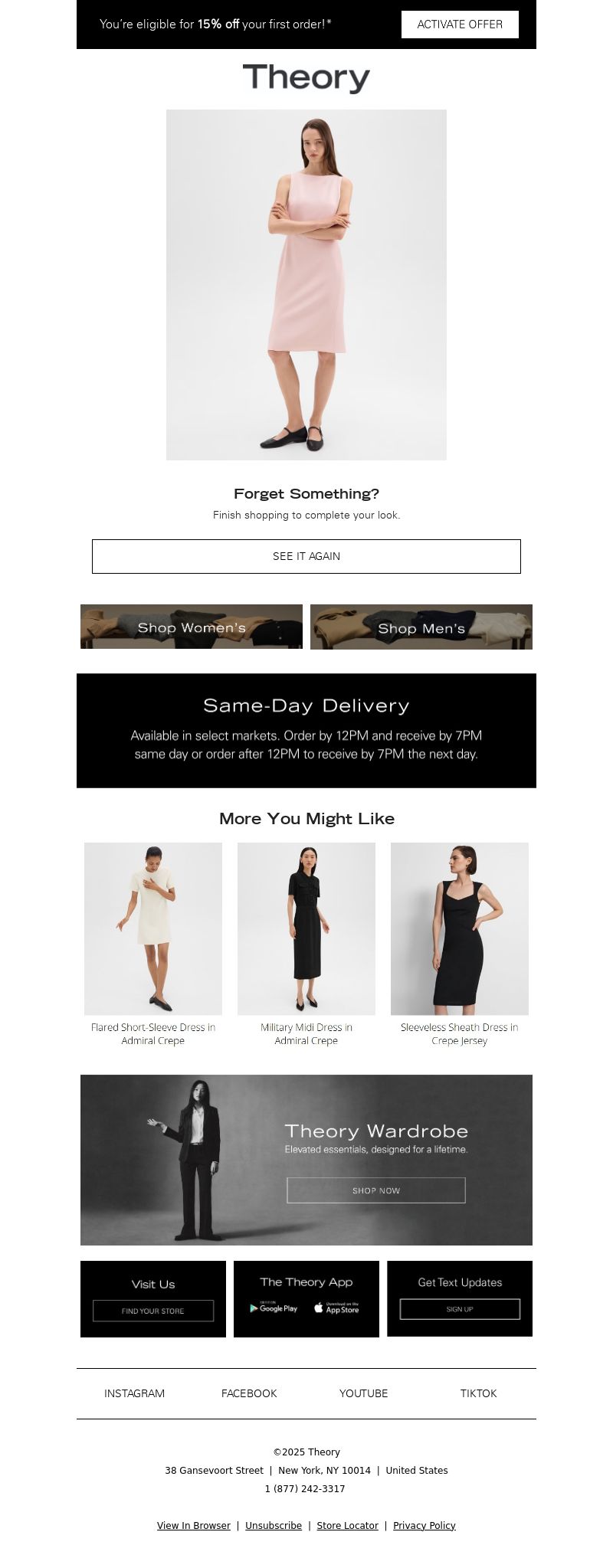Click Find Your Store button
The width and height of the screenshot is (613, 1568).
pyautogui.click(x=153, y=1311)
